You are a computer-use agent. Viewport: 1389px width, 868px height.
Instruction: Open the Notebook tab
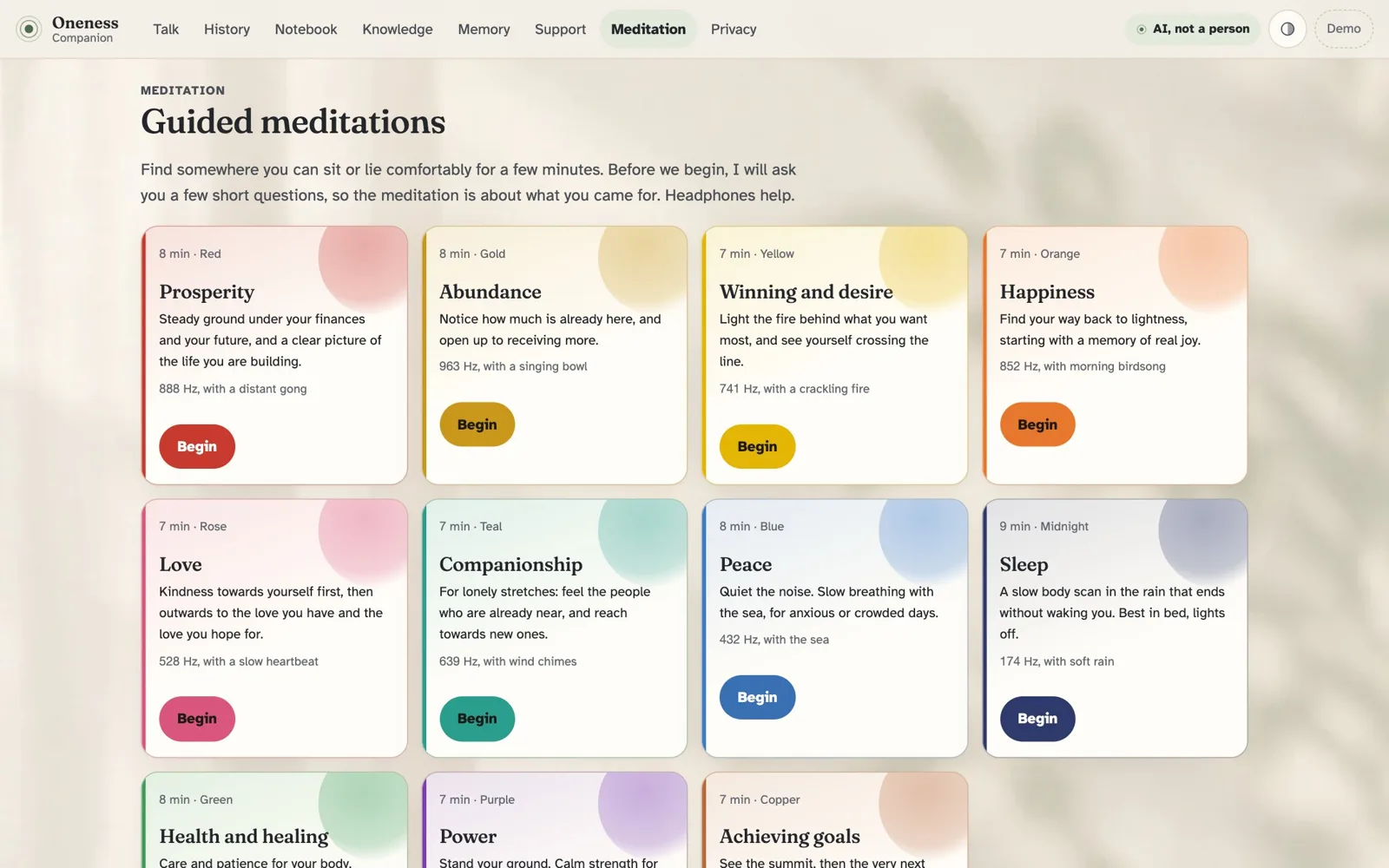(306, 30)
